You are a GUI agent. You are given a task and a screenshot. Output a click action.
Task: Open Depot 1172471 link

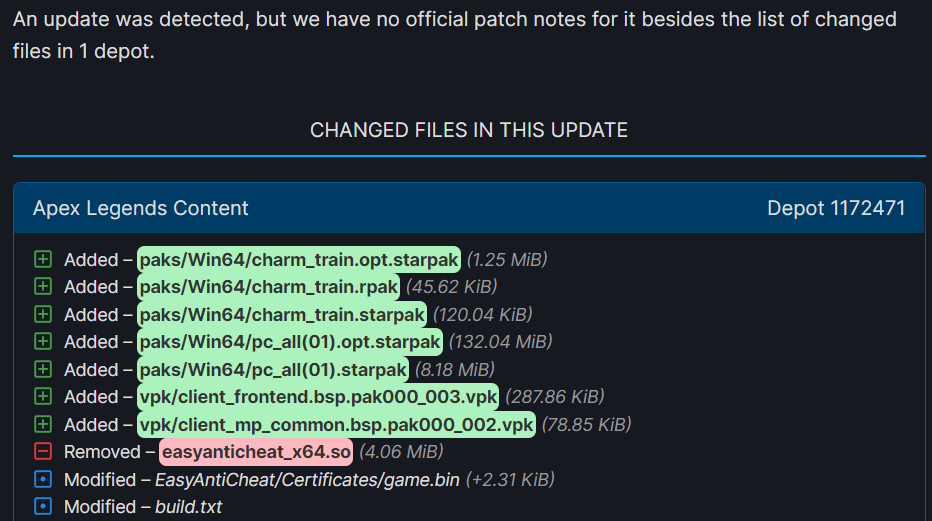[x=836, y=208]
